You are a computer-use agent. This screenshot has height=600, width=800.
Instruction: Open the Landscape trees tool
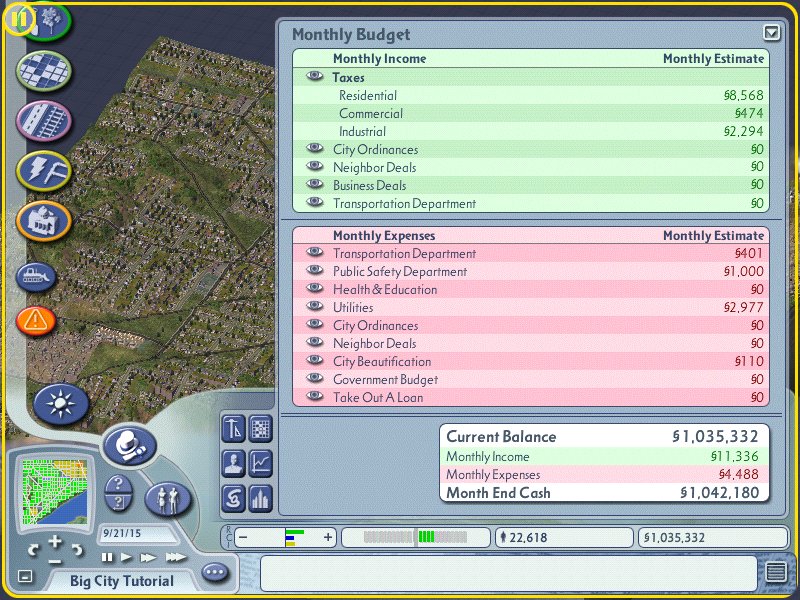48,19
